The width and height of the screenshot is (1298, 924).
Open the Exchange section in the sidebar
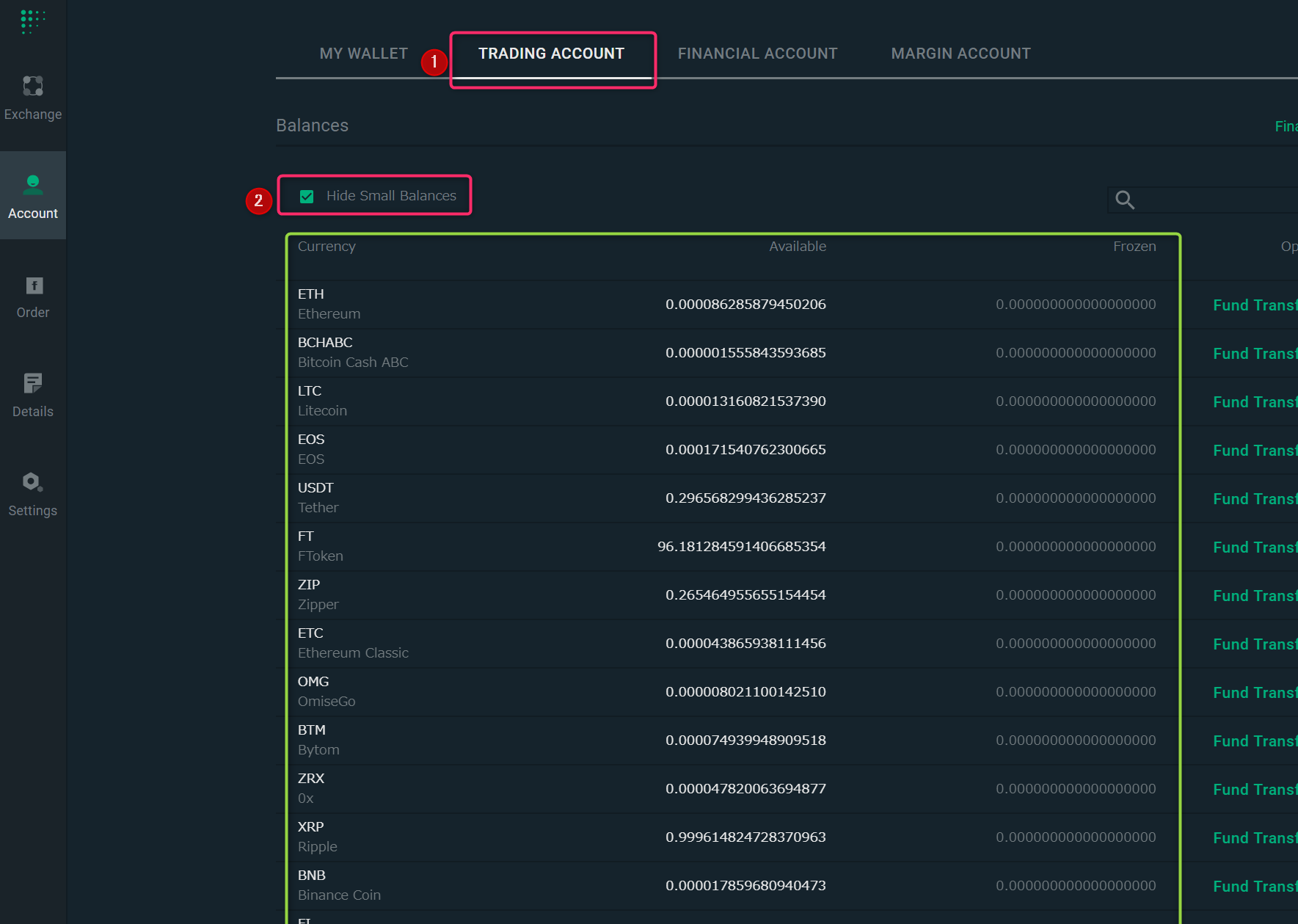click(x=33, y=98)
